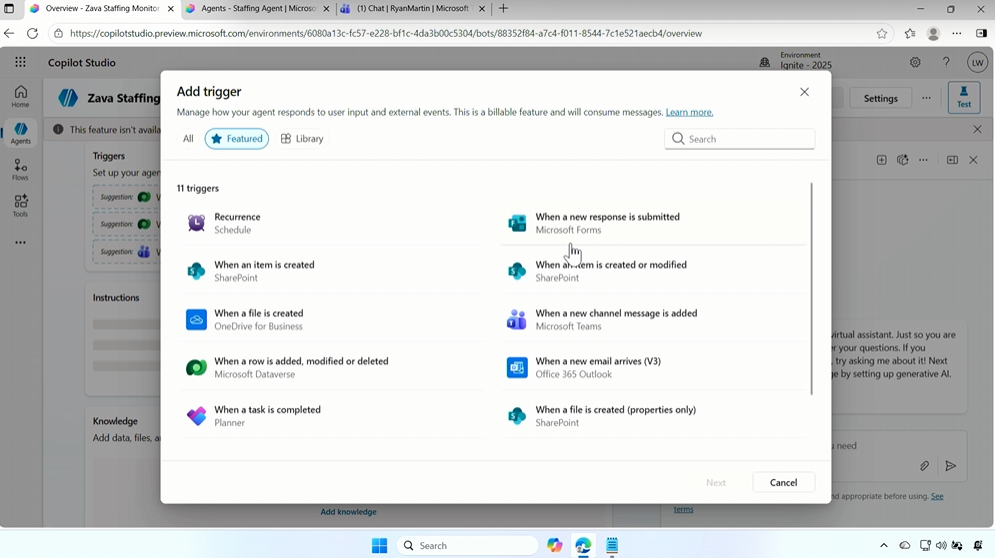Open a new browser tab
Screen dimensions: 995x558
(x=503, y=9)
